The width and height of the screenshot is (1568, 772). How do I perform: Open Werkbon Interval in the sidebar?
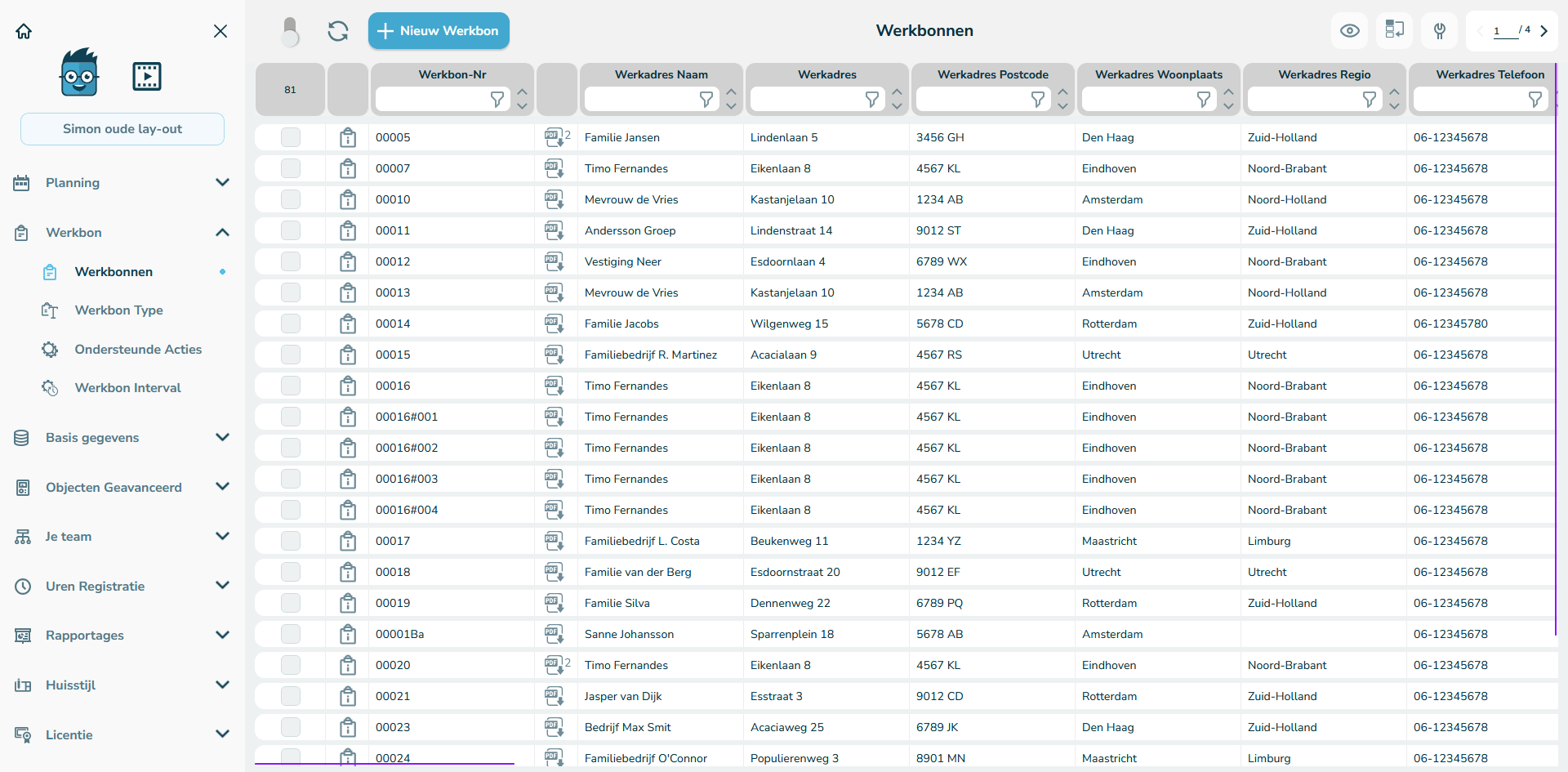[127, 388]
